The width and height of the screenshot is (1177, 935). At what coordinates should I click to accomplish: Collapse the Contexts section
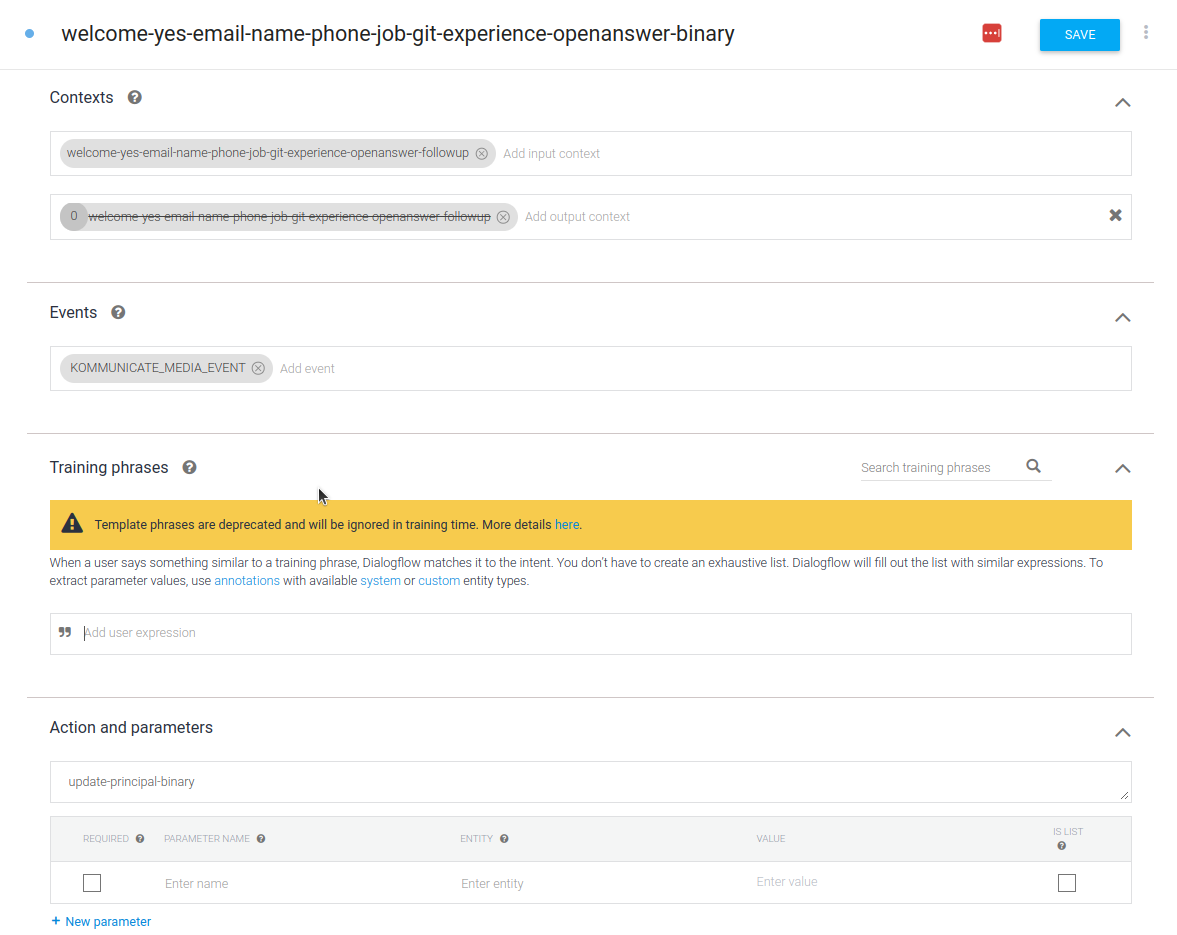(1122, 103)
